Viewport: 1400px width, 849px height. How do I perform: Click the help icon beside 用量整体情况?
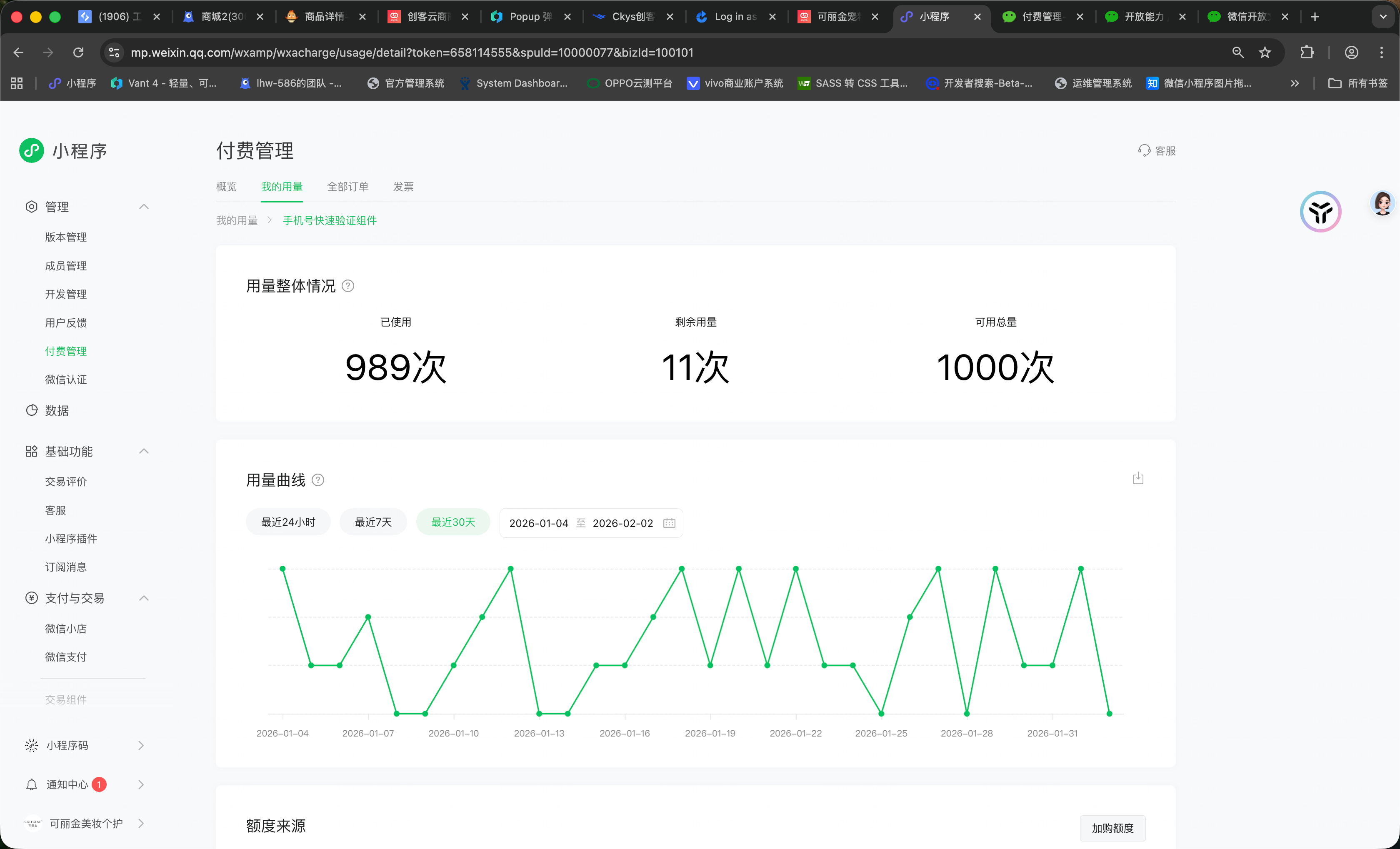click(348, 286)
